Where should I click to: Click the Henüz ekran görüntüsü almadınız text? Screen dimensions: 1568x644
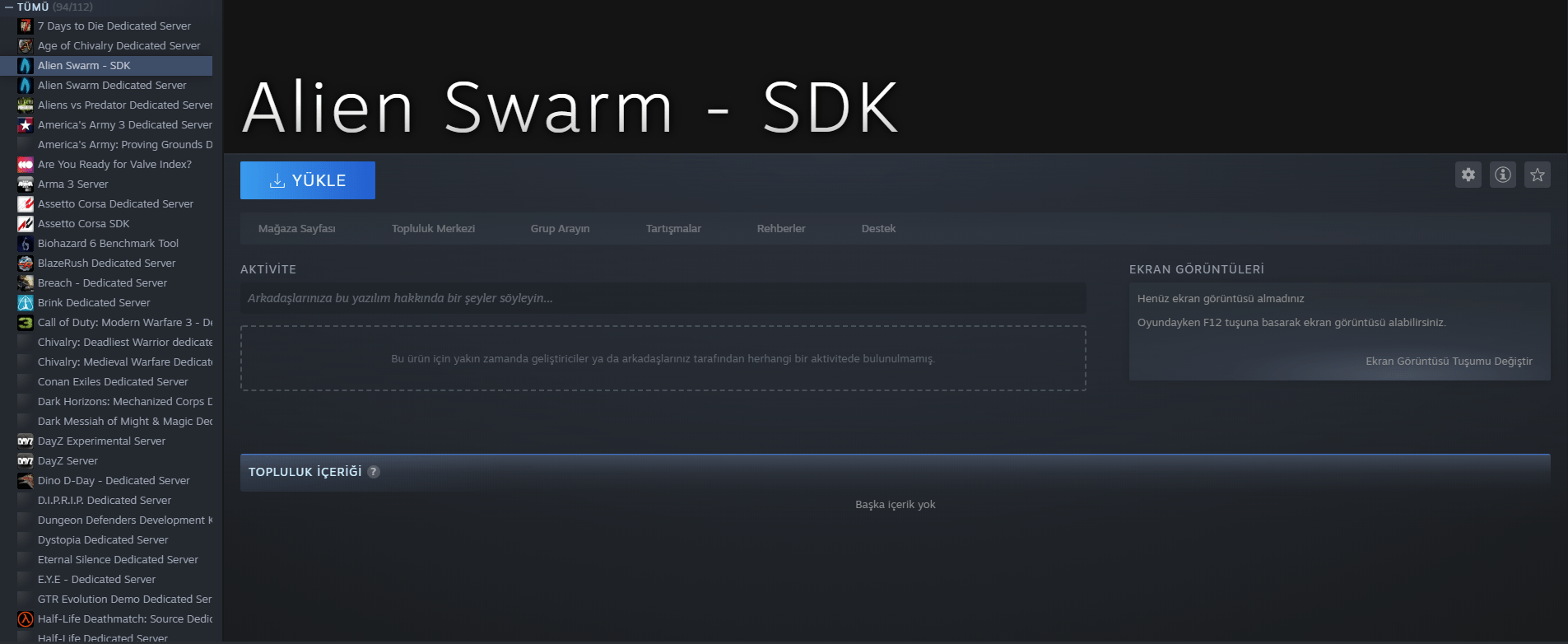(1221, 298)
